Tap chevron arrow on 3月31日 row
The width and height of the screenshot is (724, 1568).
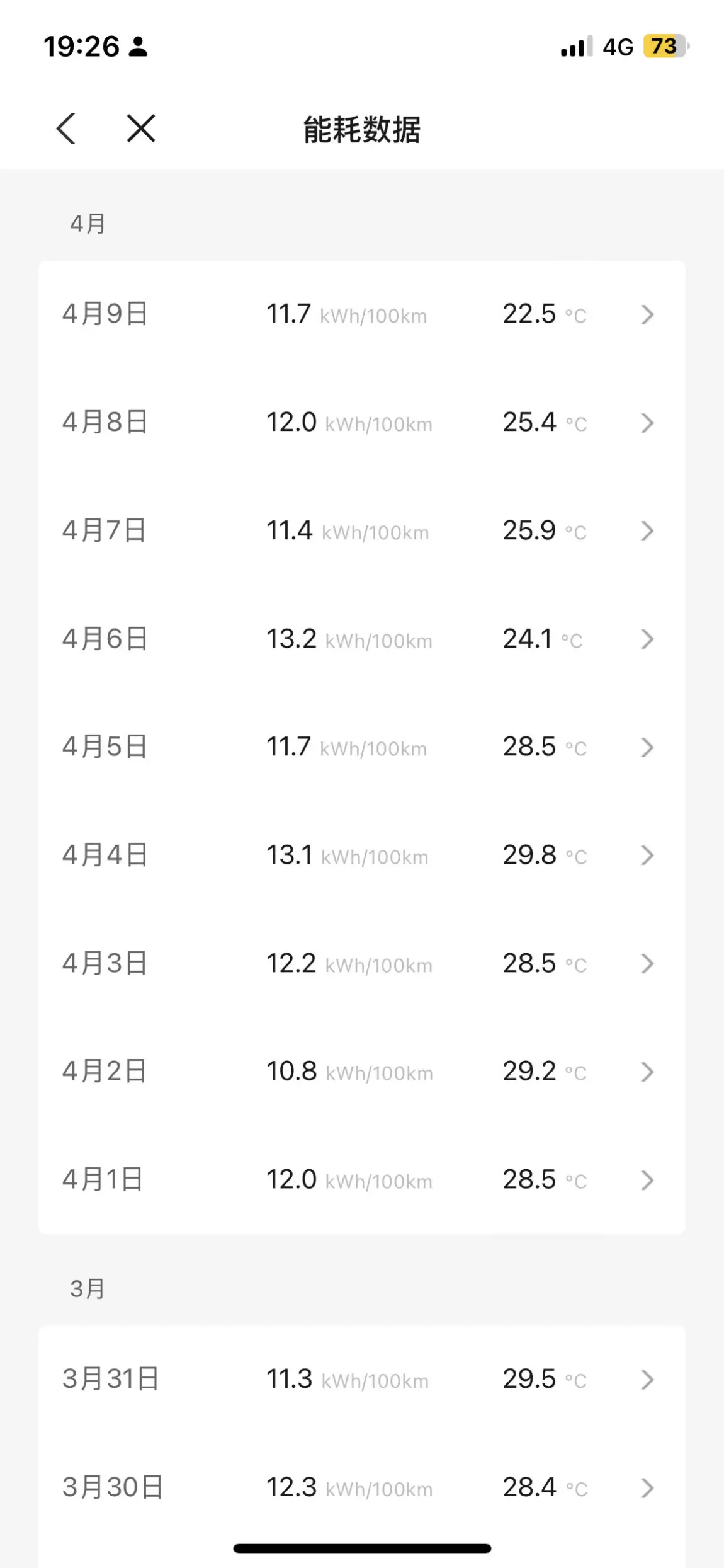pos(647,1380)
